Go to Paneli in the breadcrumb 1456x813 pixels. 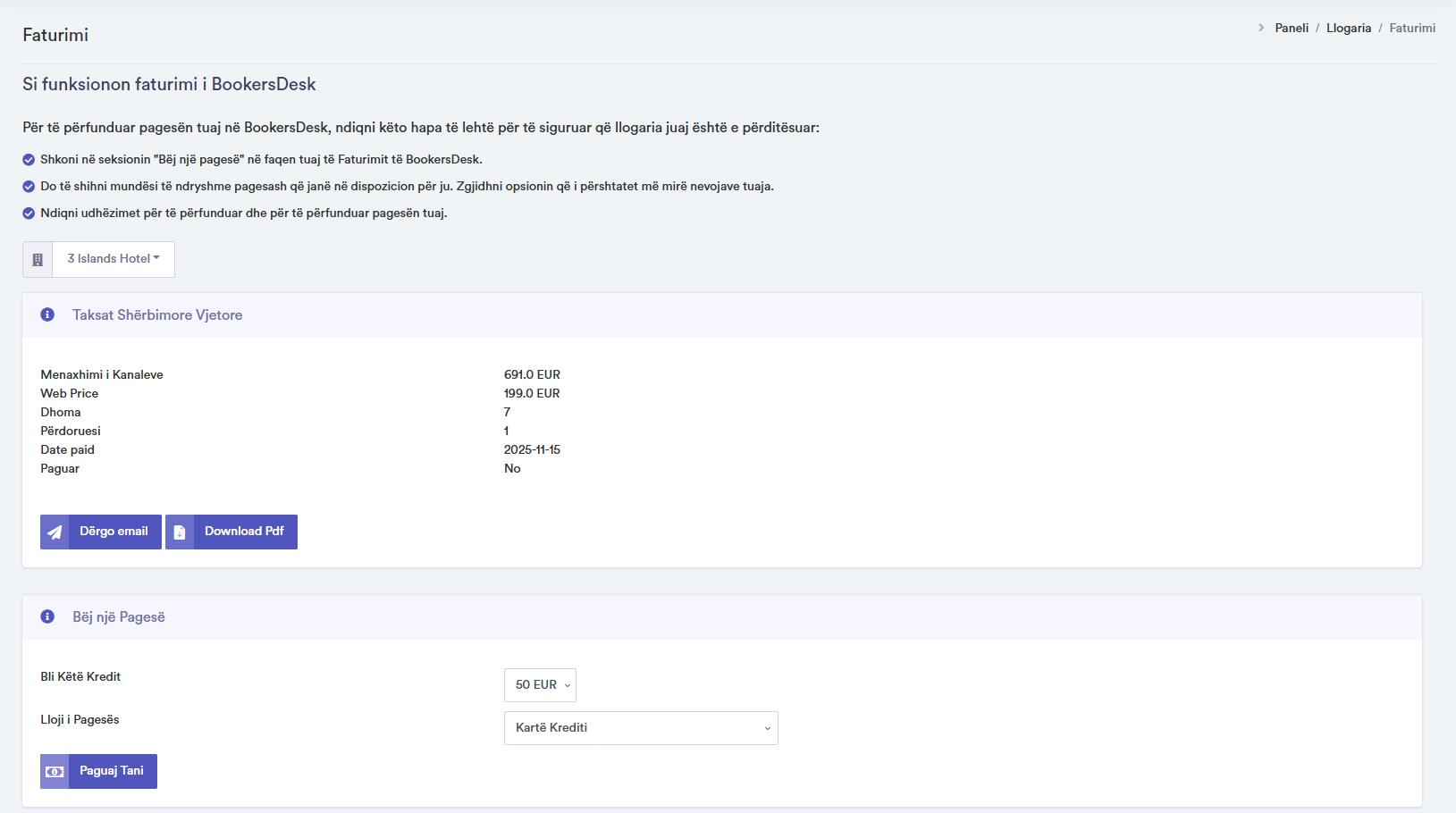(x=1292, y=28)
